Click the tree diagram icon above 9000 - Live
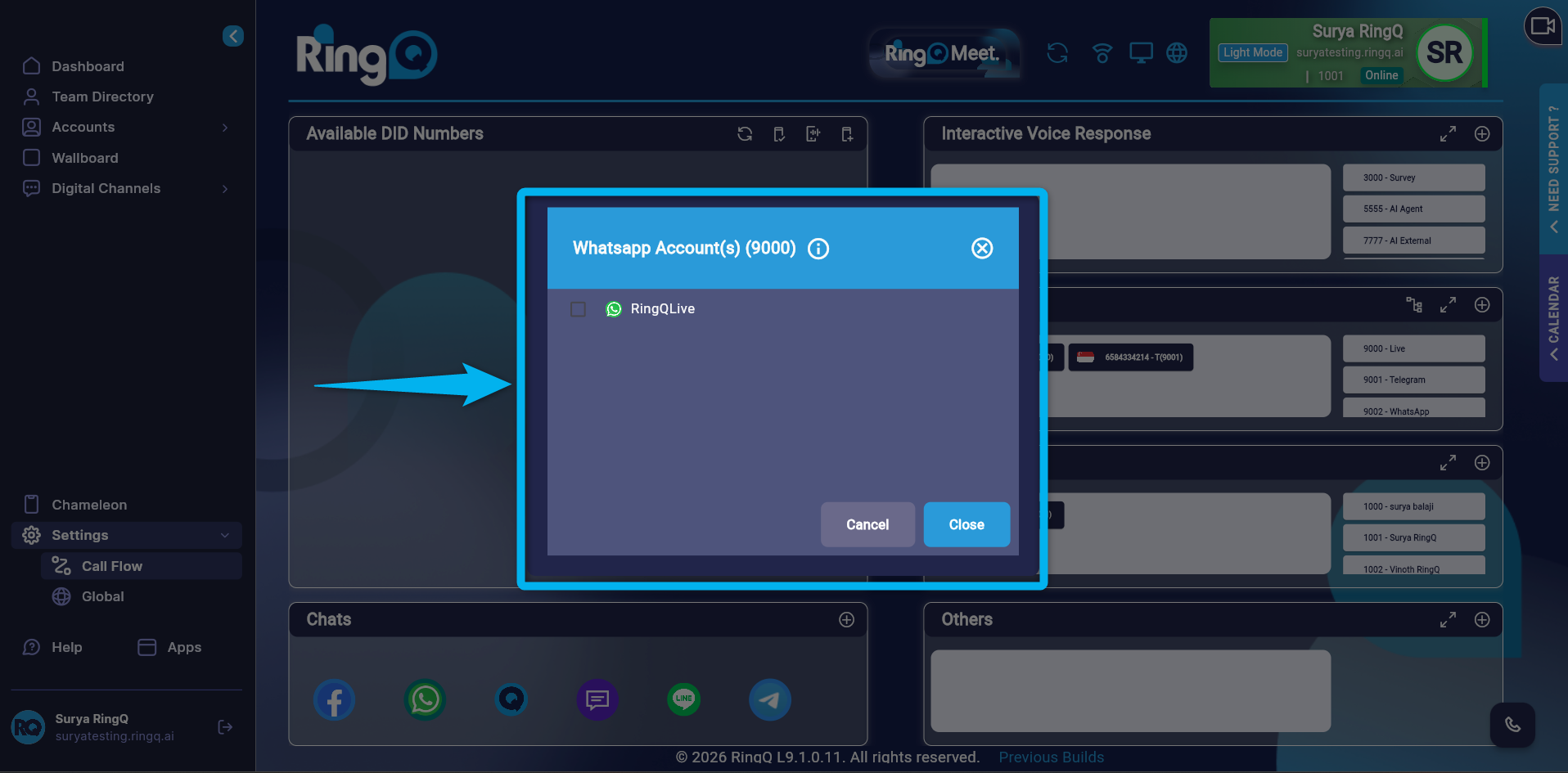The height and width of the screenshot is (773, 1568). [1414, 305]
